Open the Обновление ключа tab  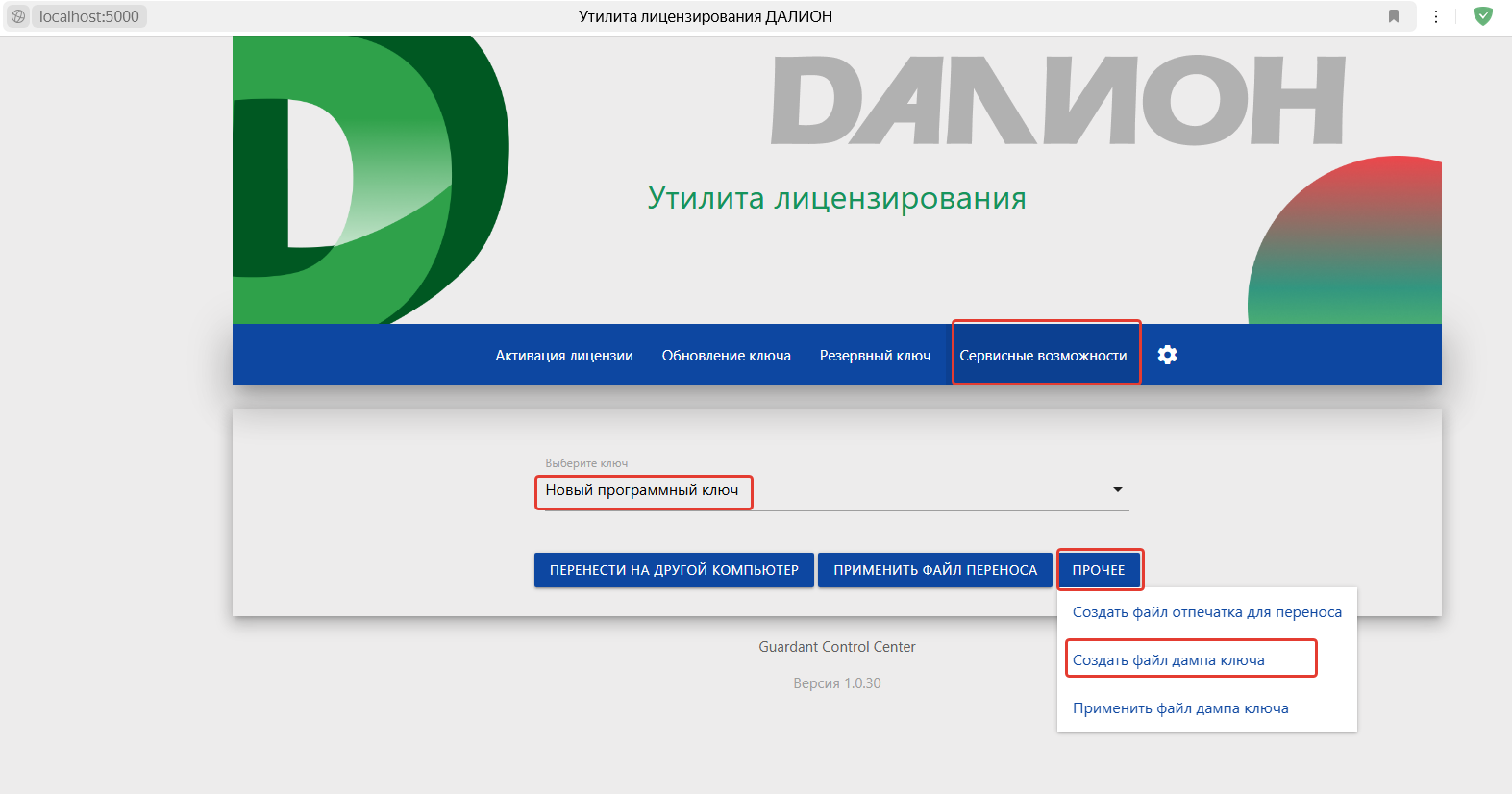point(727,356)
